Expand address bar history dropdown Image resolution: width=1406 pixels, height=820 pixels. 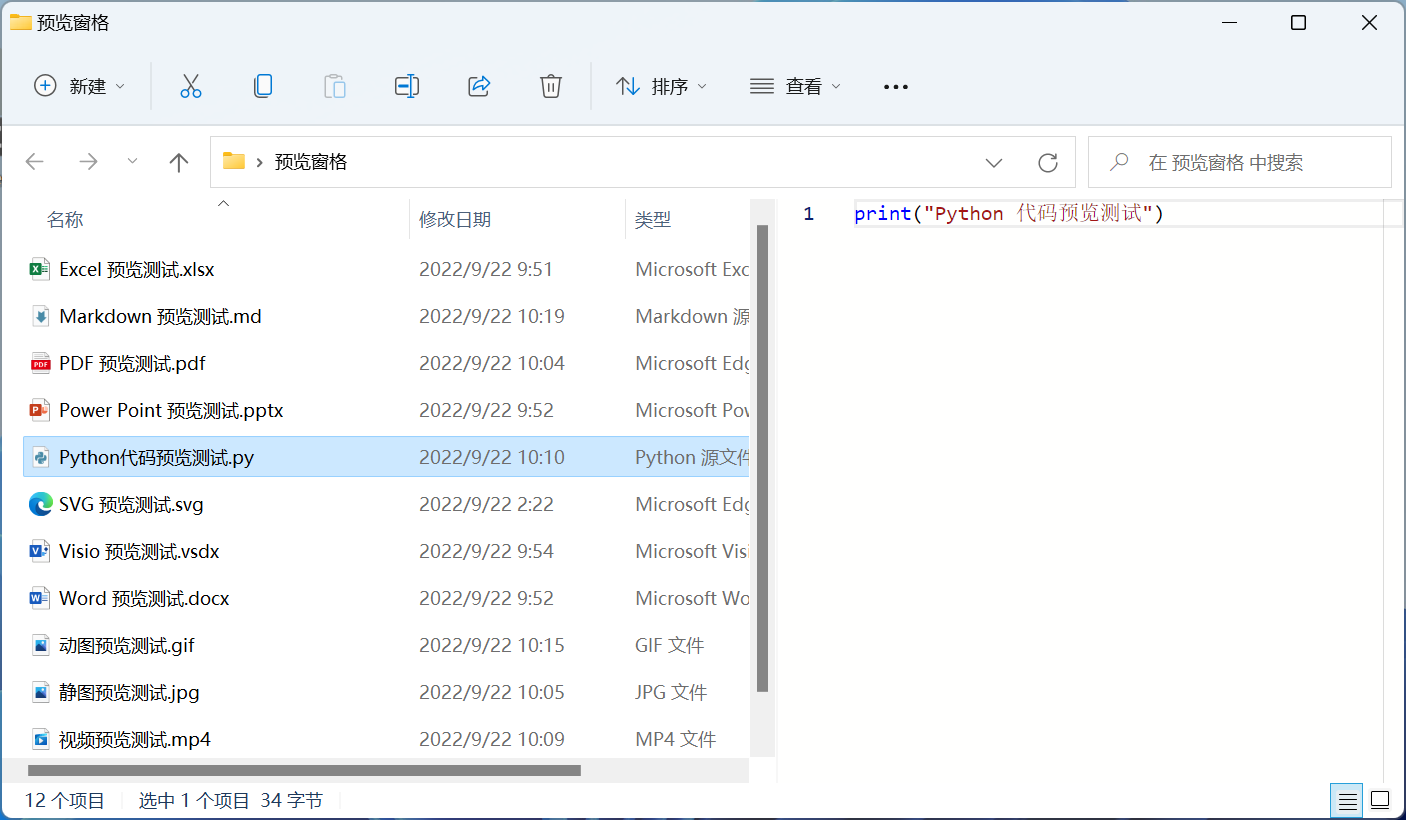point(994,162)
